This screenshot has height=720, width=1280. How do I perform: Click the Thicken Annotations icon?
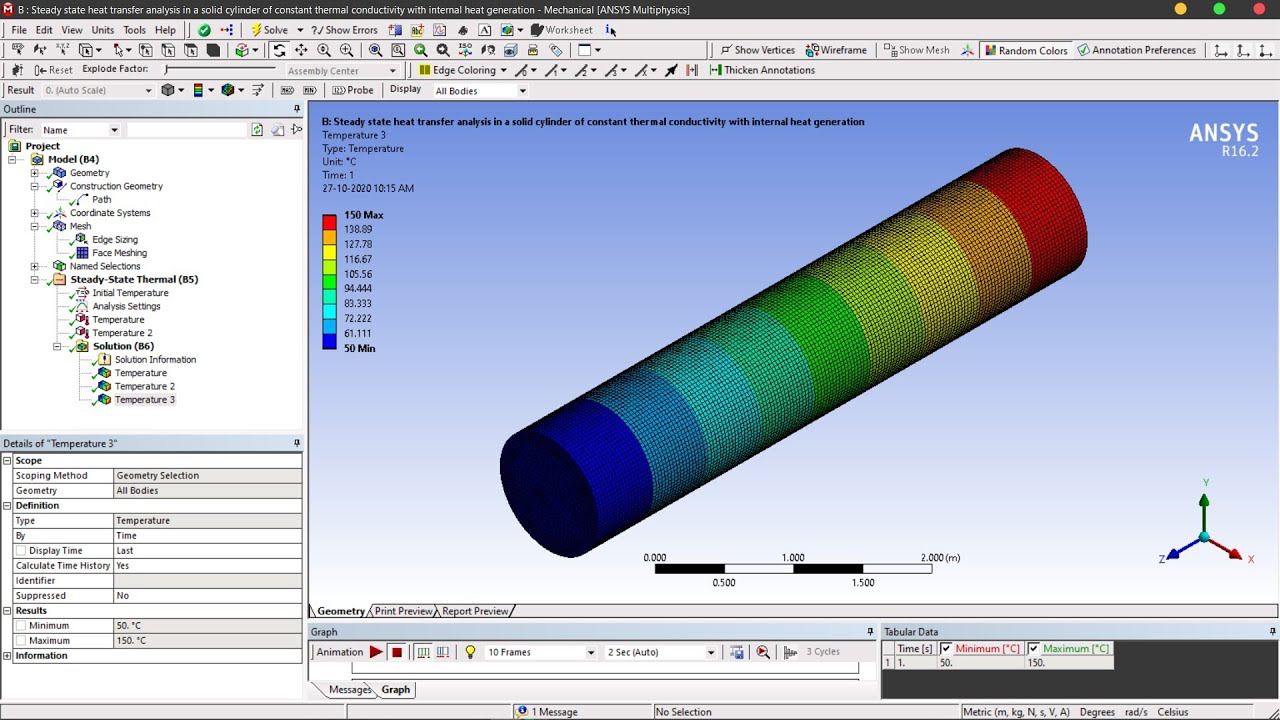coord(715,70)
